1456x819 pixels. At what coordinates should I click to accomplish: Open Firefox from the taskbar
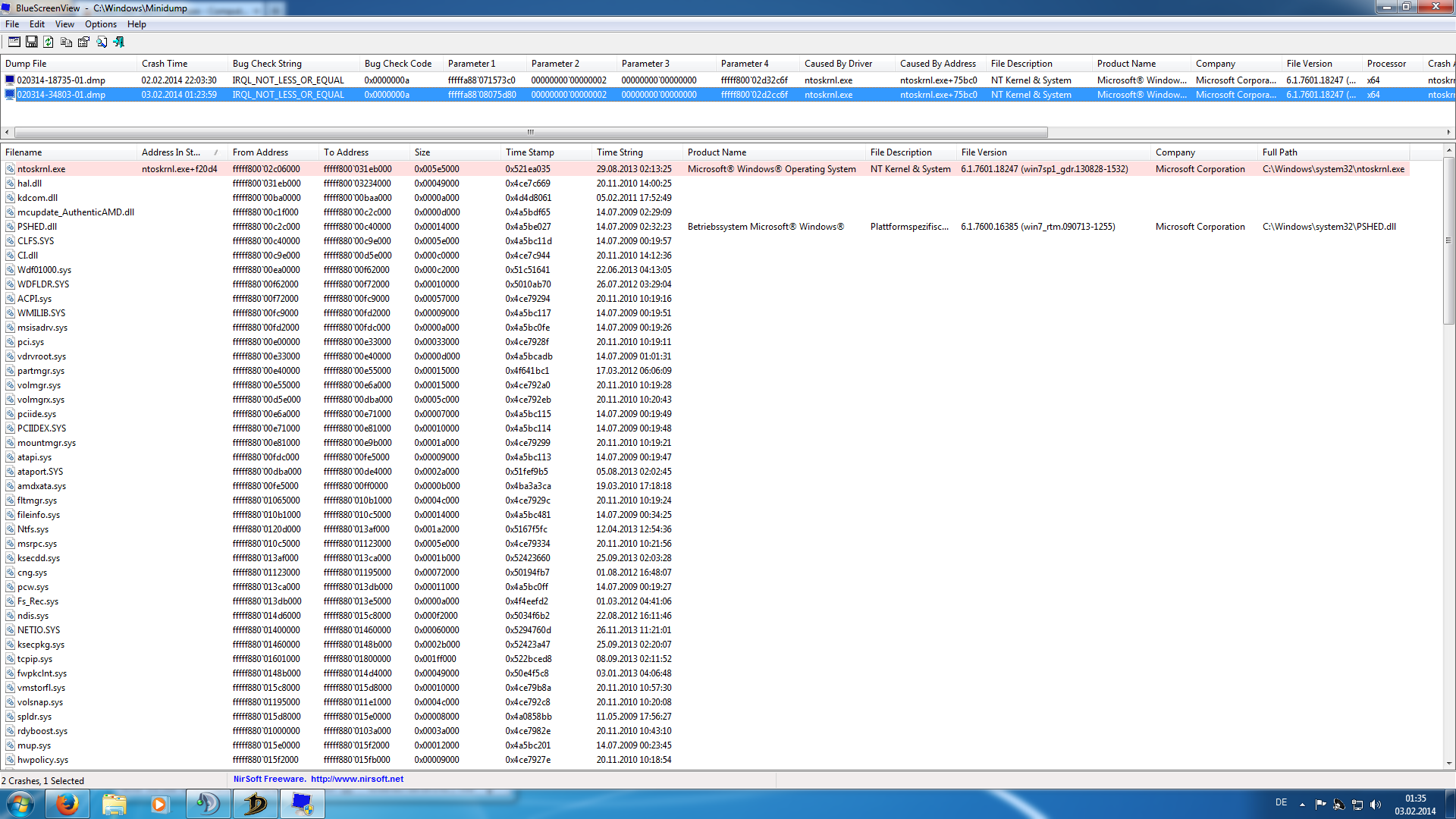click(x=67, y=804)
